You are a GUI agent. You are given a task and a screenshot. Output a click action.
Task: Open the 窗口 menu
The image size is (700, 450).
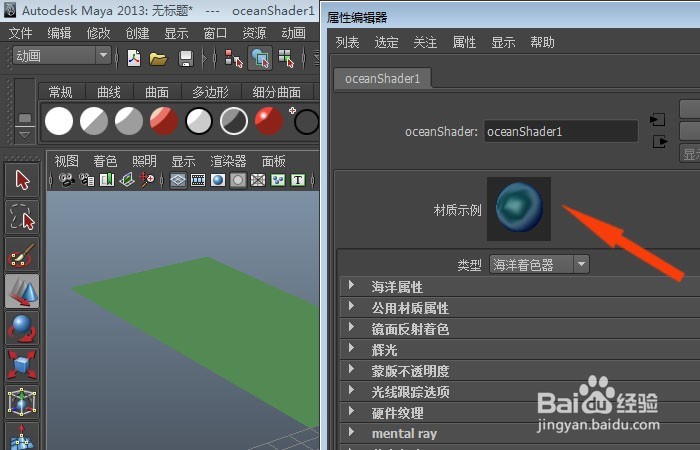coord(215,33)
